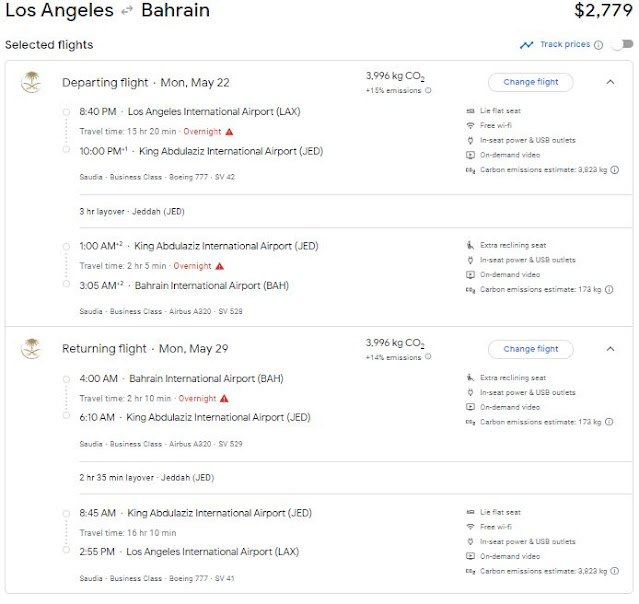639x604 pixels.
Task: Click the Overnight warning icon on the 4:00 AM Bahrain flight
Action: click(224, 398)
